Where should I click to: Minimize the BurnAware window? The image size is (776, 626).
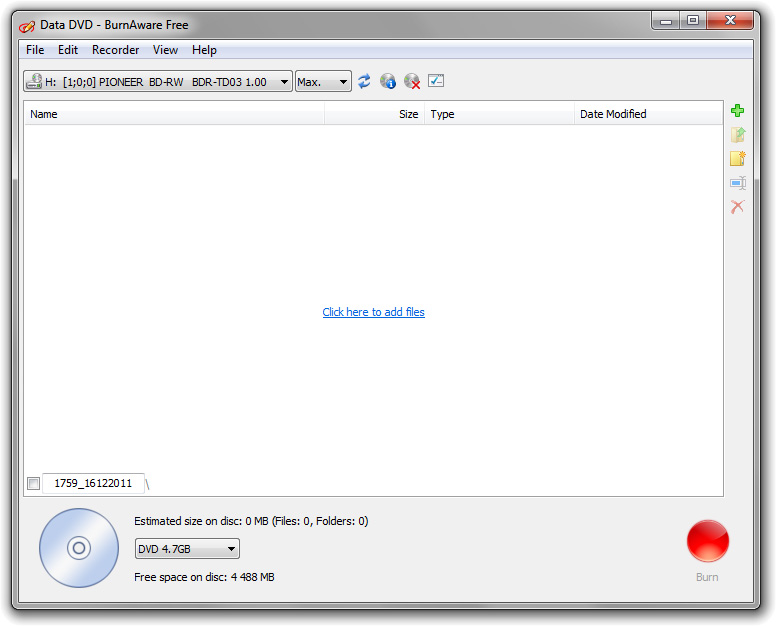pos(666,21)
